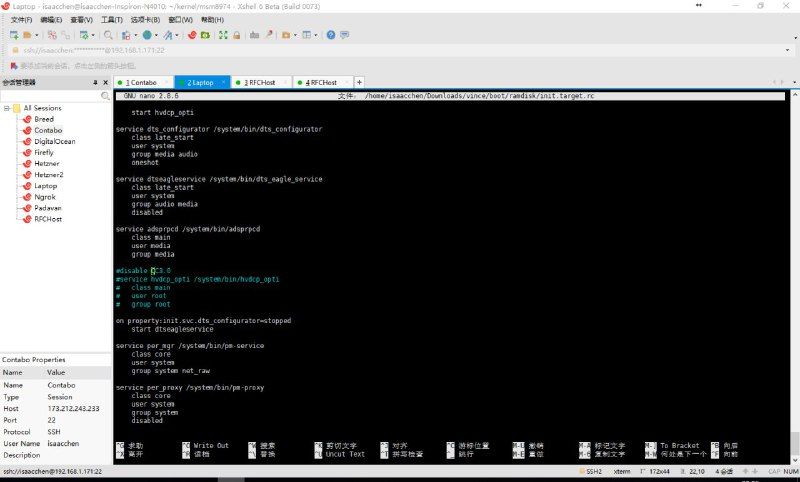Open the 帮助(H) menu
The image size is (800, 482).
212,20
